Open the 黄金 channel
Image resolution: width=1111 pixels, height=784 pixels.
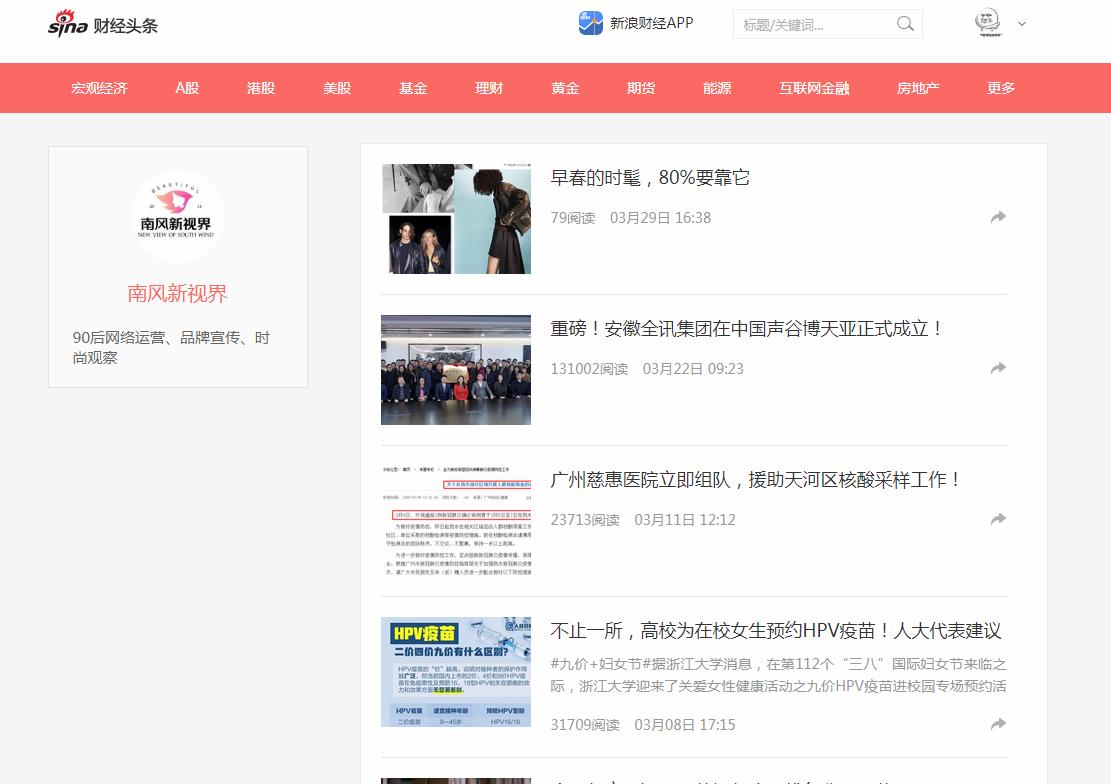565,88
